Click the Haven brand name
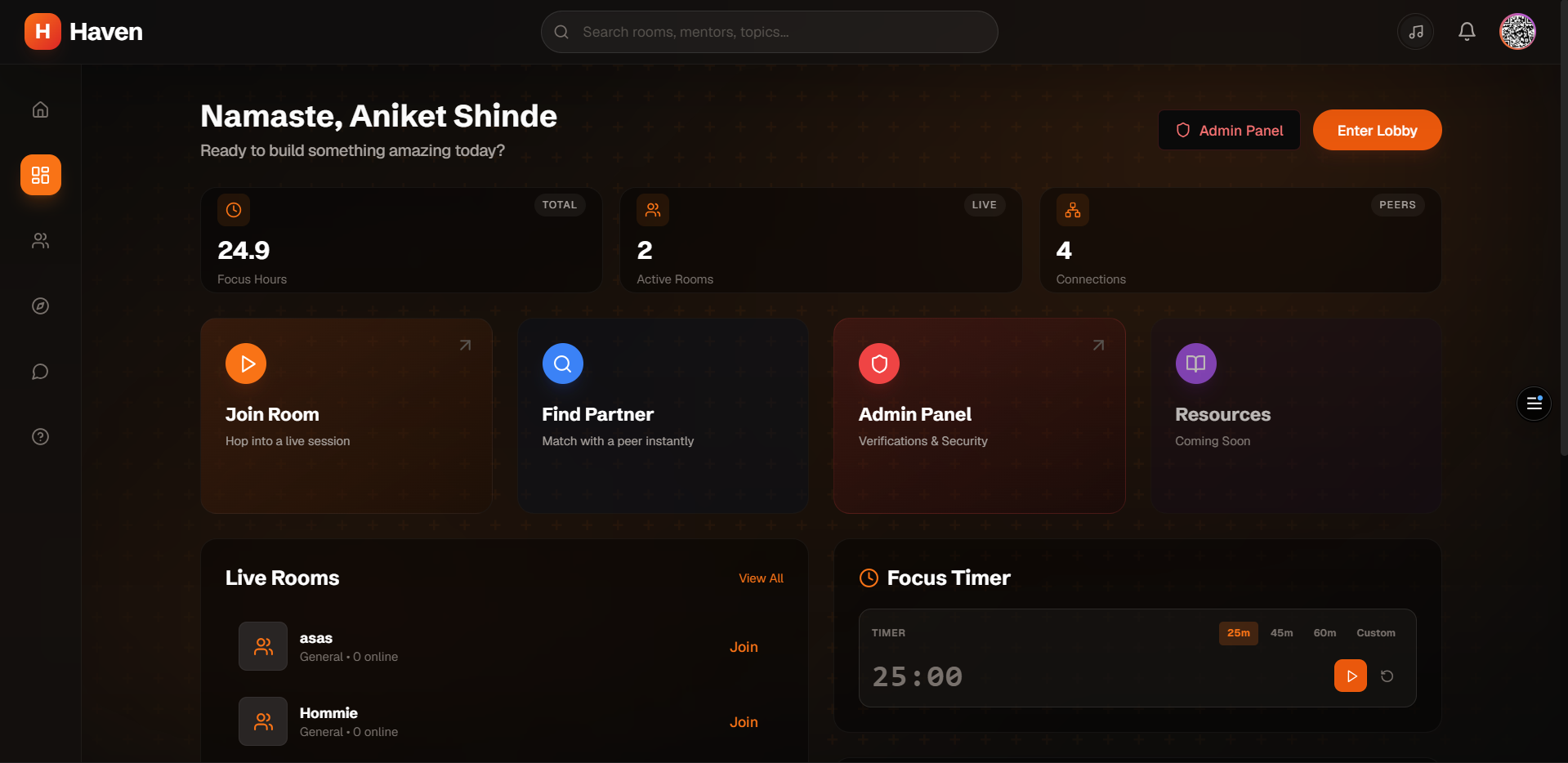 (106, 32)
